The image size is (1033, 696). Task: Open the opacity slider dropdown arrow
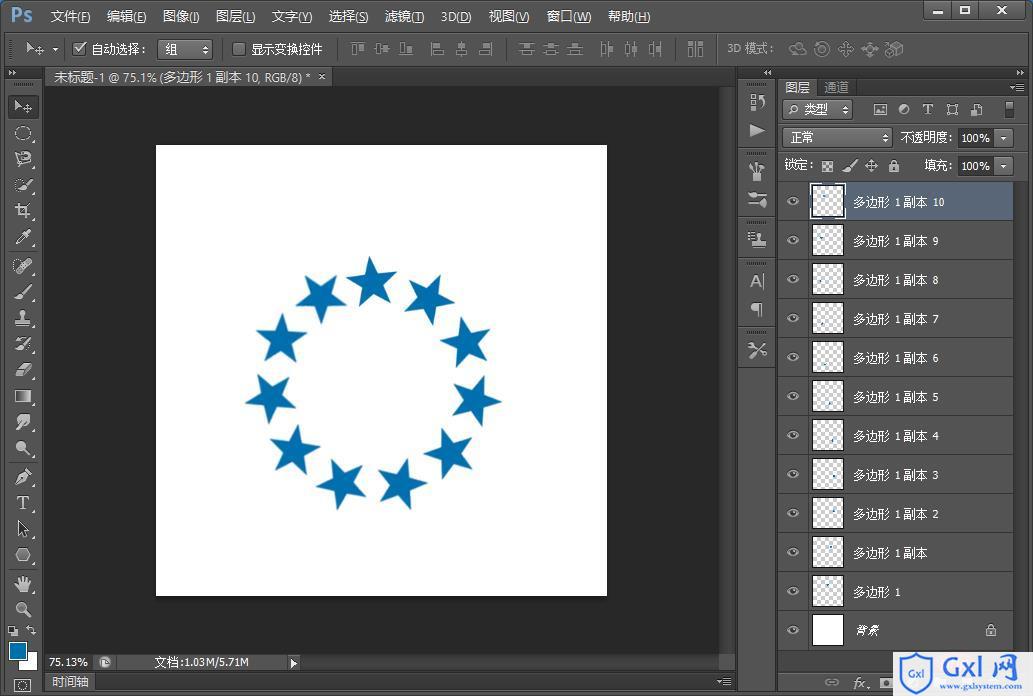(1003, 138)
